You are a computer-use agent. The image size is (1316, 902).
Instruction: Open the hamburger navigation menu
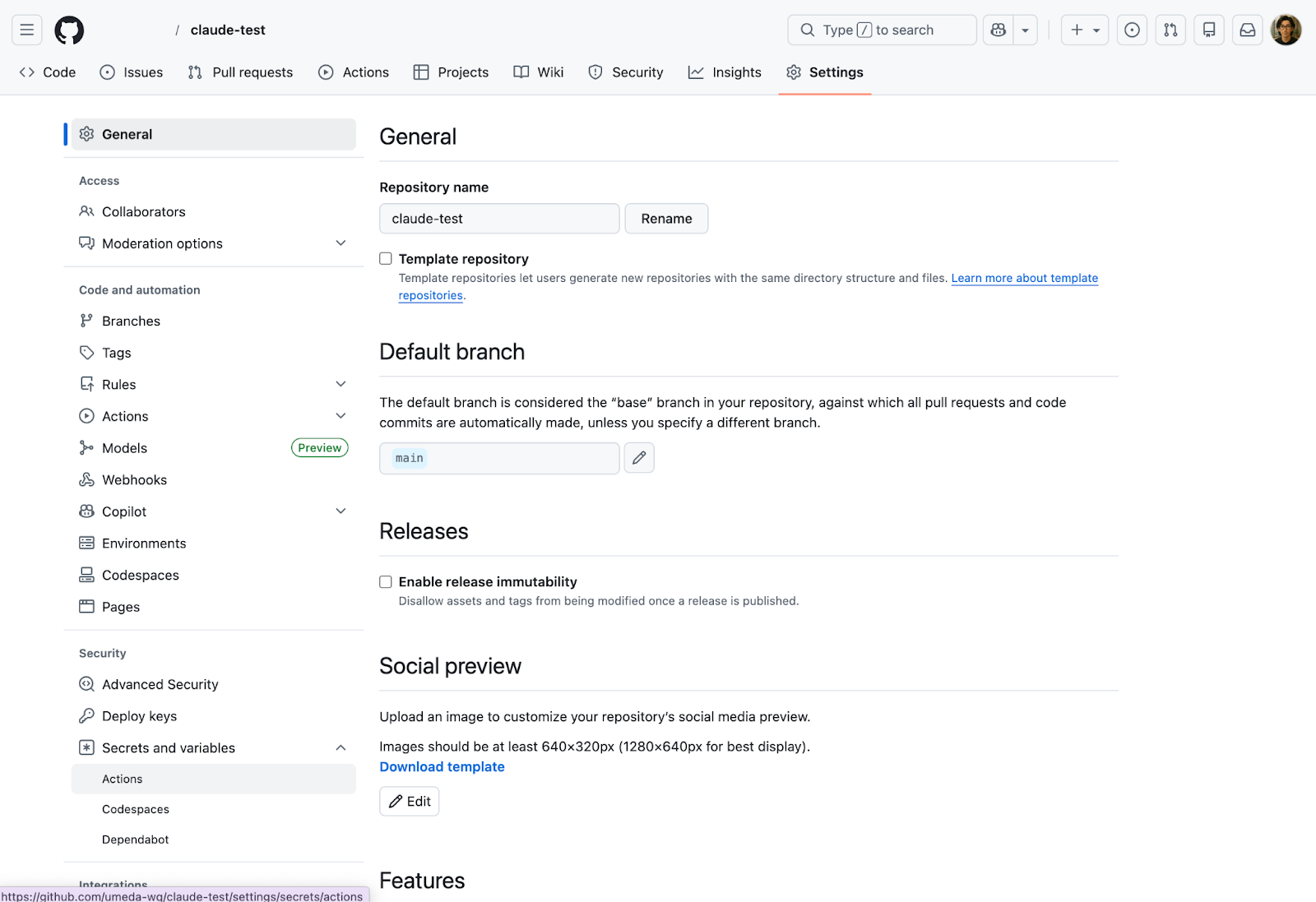pos(27,30)
